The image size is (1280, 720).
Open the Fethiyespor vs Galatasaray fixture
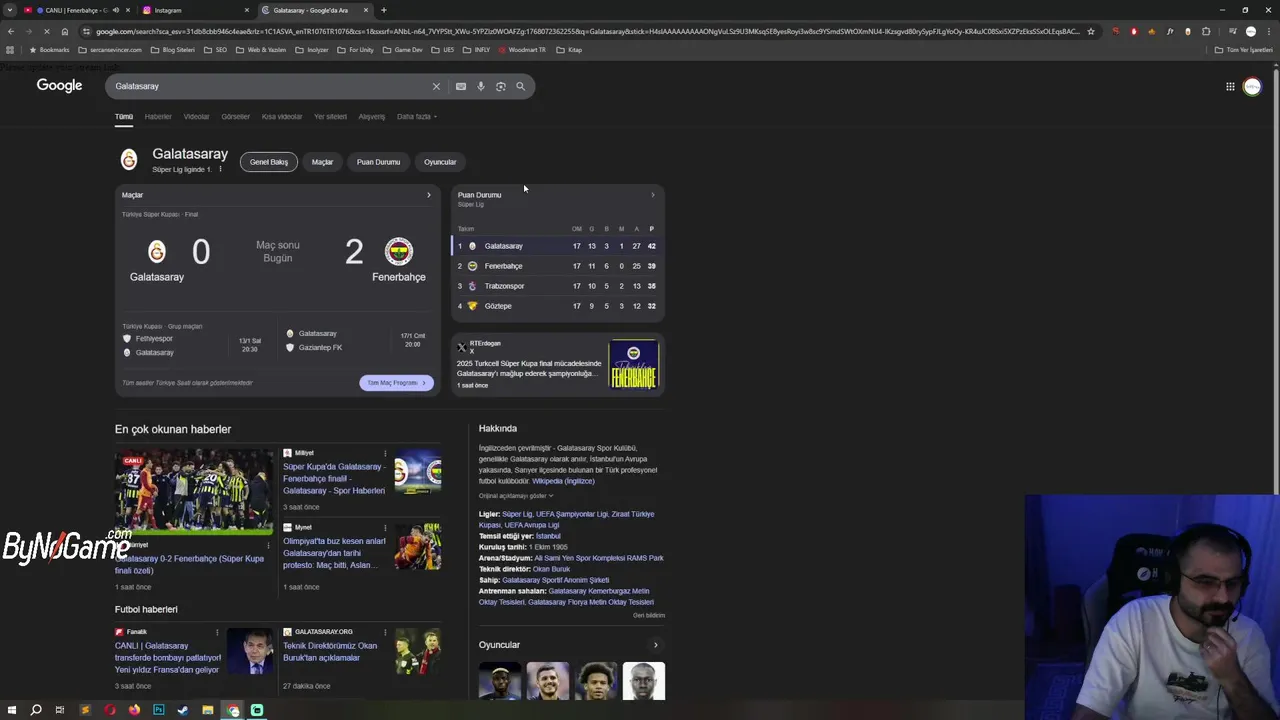193,345
